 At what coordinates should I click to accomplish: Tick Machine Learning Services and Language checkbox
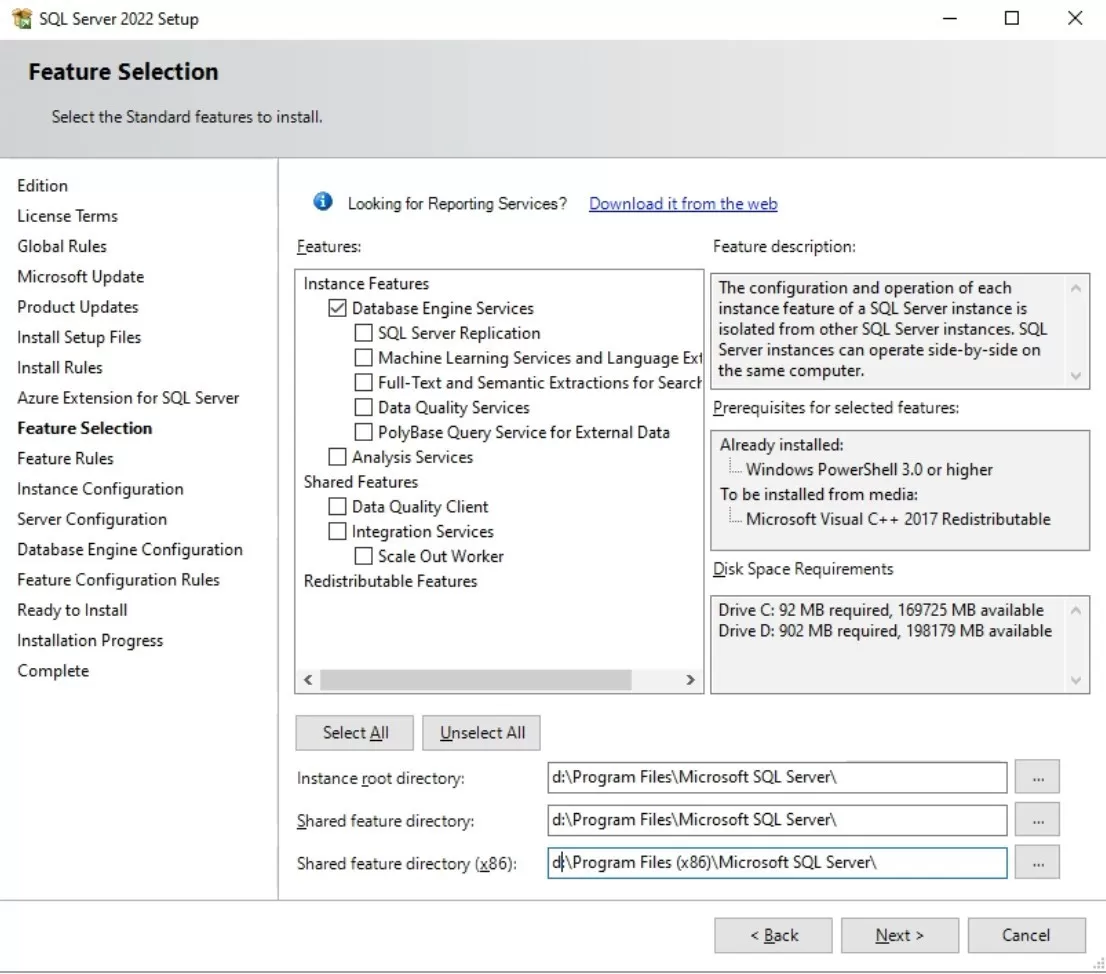(363, 358)
